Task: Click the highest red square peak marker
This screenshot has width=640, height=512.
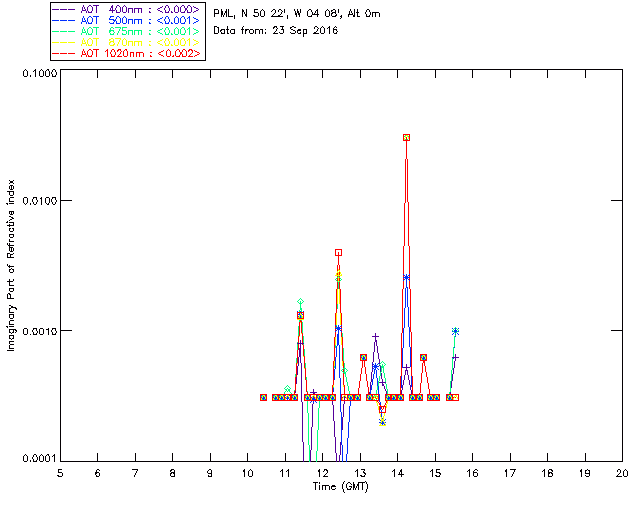Action: (407, 138)
